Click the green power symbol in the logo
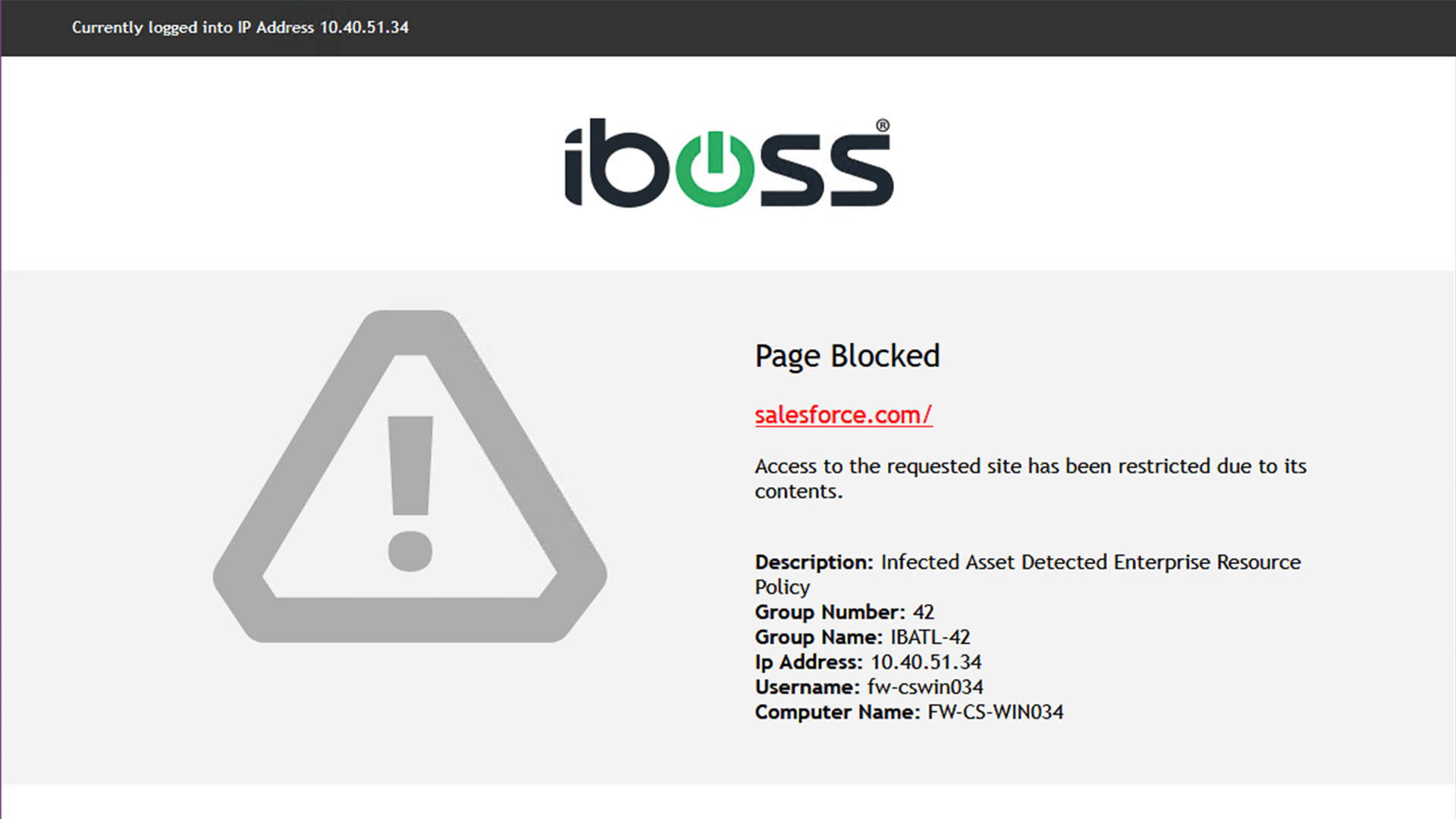Screen dimensions: 1456x819 click(714, 168)
